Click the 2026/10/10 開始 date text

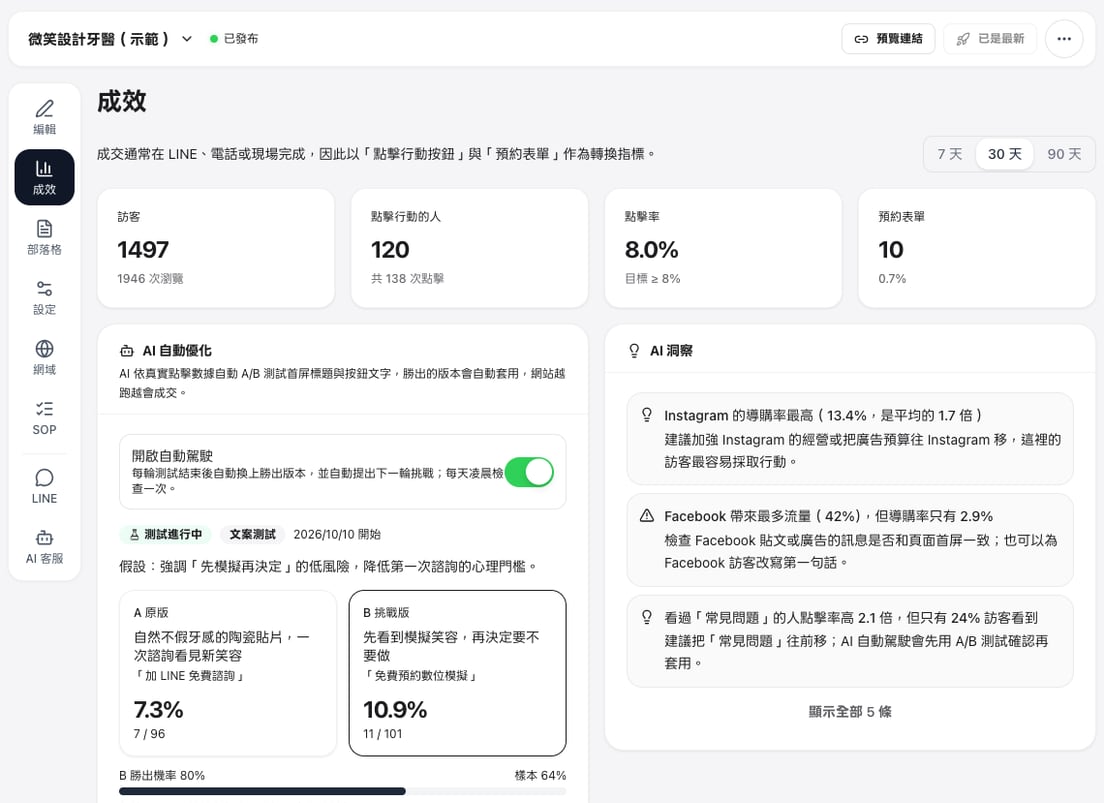click(337, 535)
